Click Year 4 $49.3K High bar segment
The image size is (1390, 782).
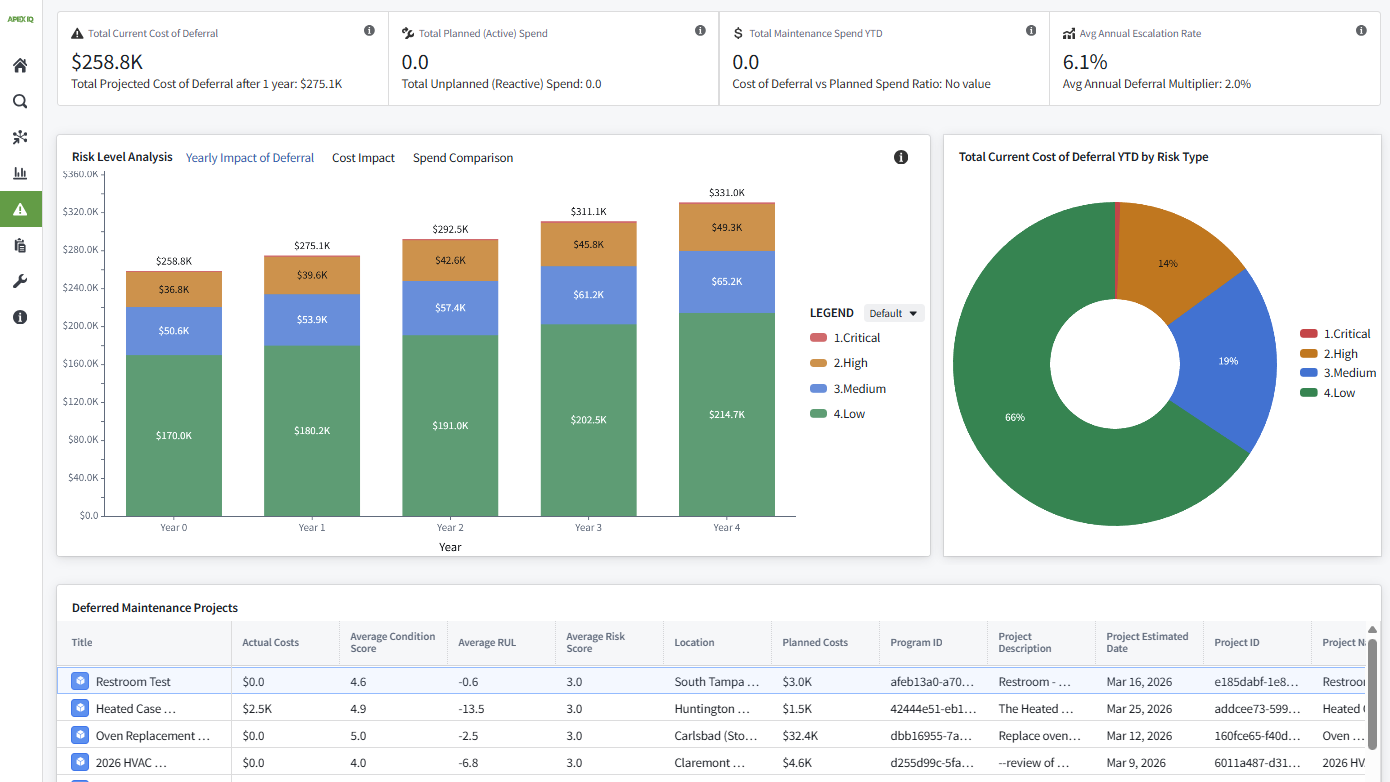726,227
